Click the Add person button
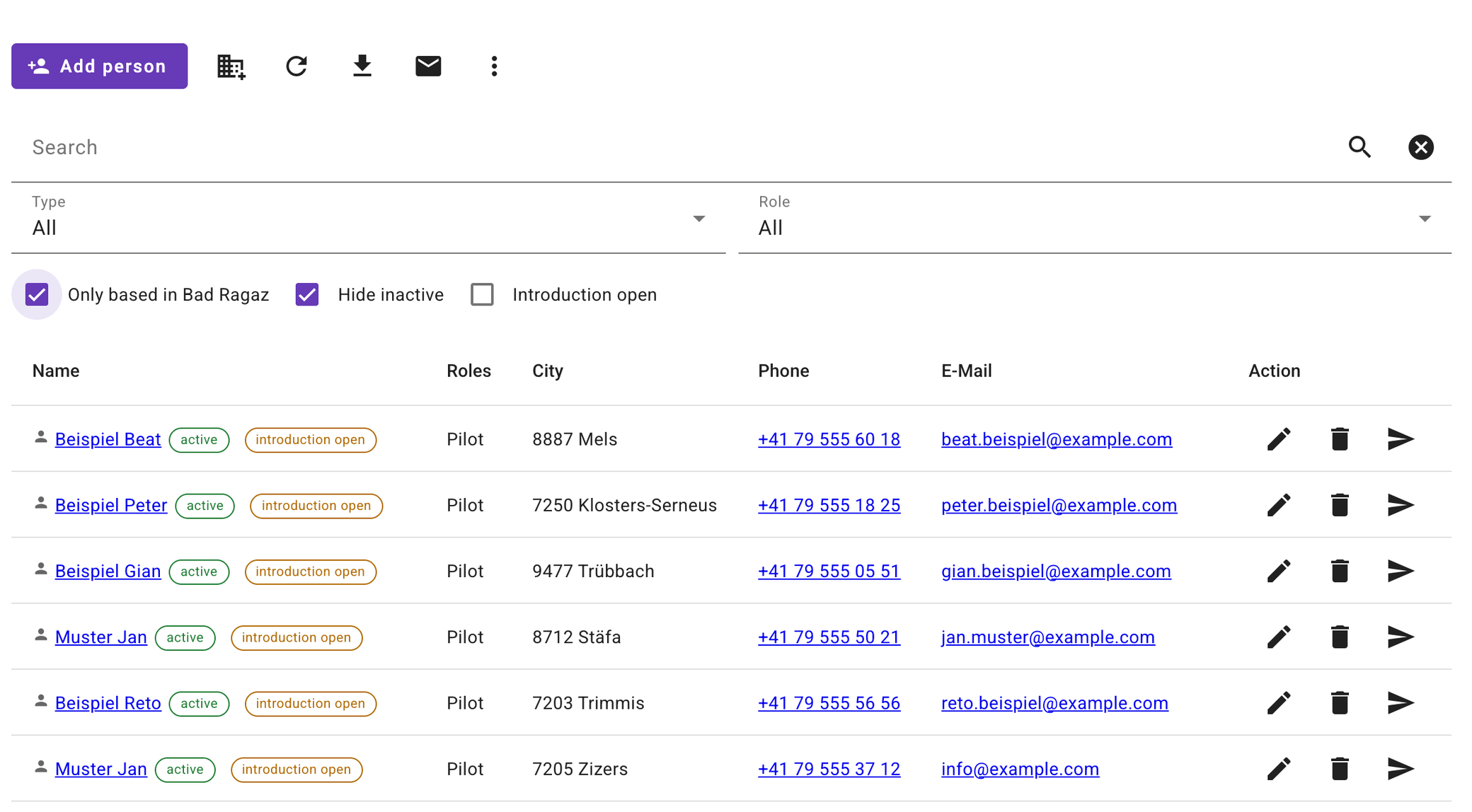This screenshot has width=1472, height=812. tap(99, 66)
